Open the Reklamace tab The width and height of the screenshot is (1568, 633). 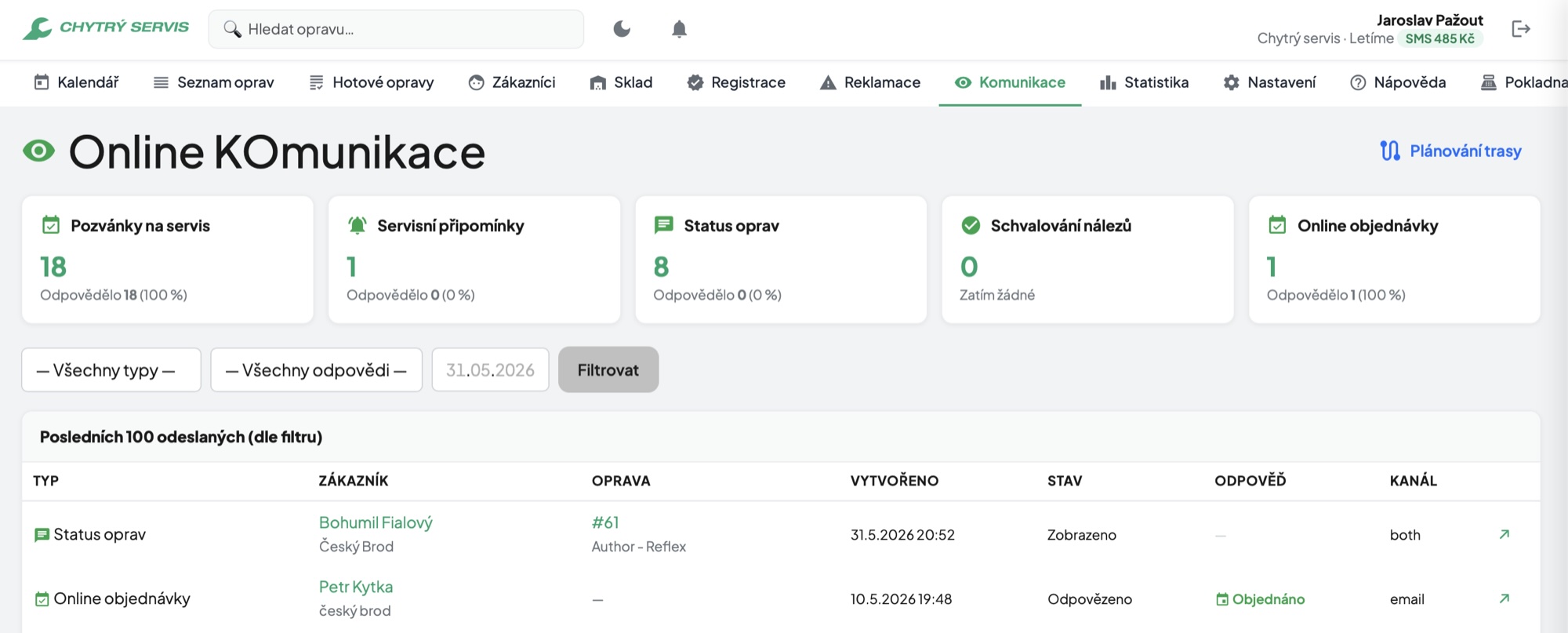coord(870,82)
